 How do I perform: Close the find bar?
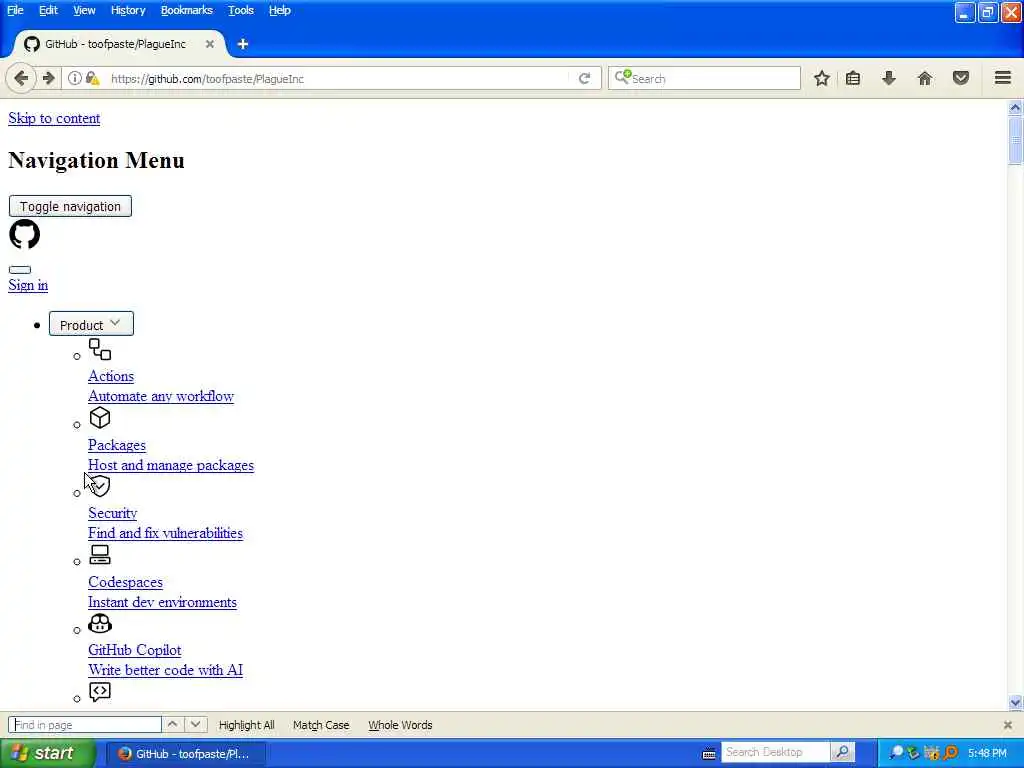(x=1008, y=725)
